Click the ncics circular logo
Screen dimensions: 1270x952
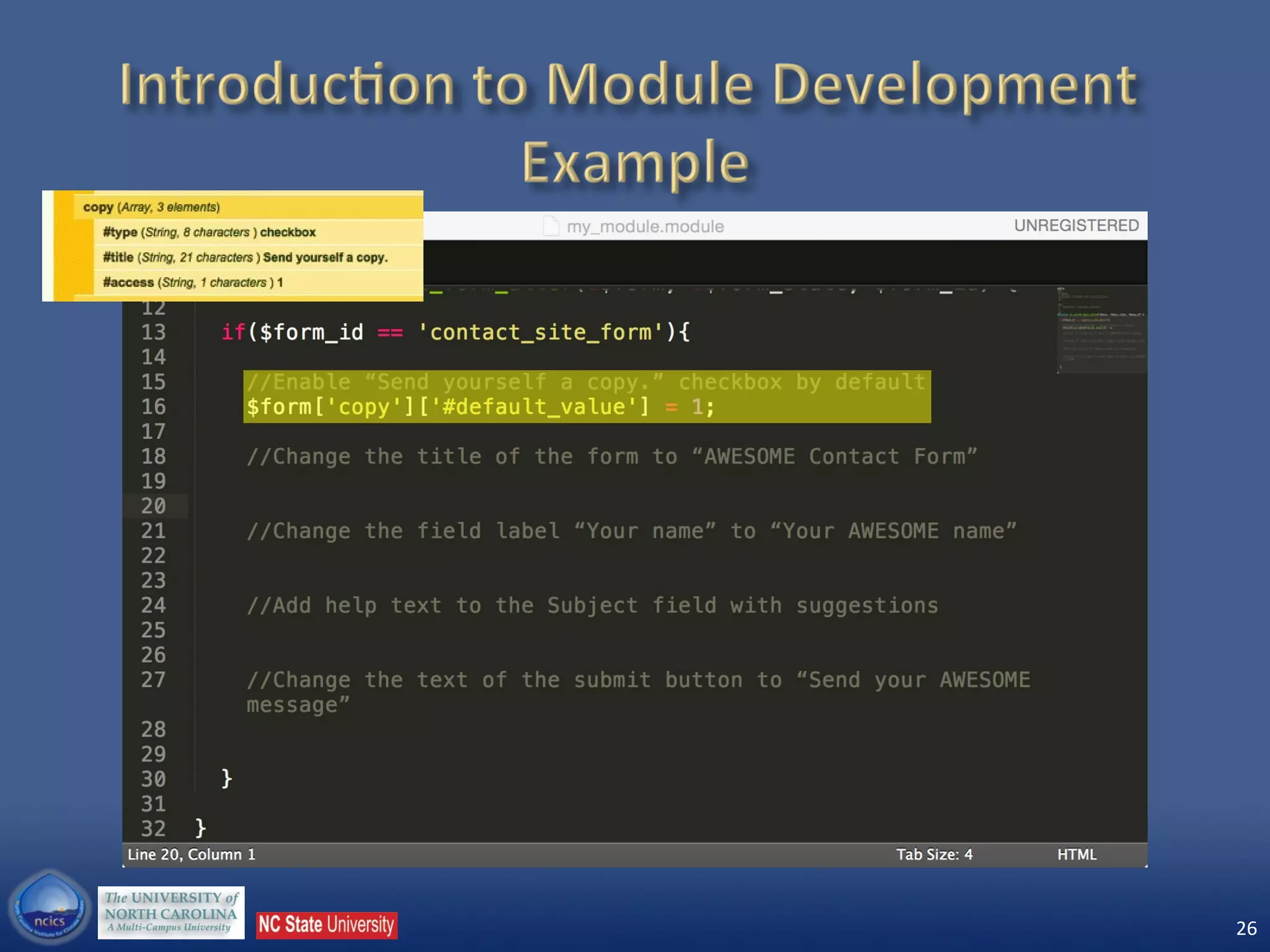coord(49,906)
